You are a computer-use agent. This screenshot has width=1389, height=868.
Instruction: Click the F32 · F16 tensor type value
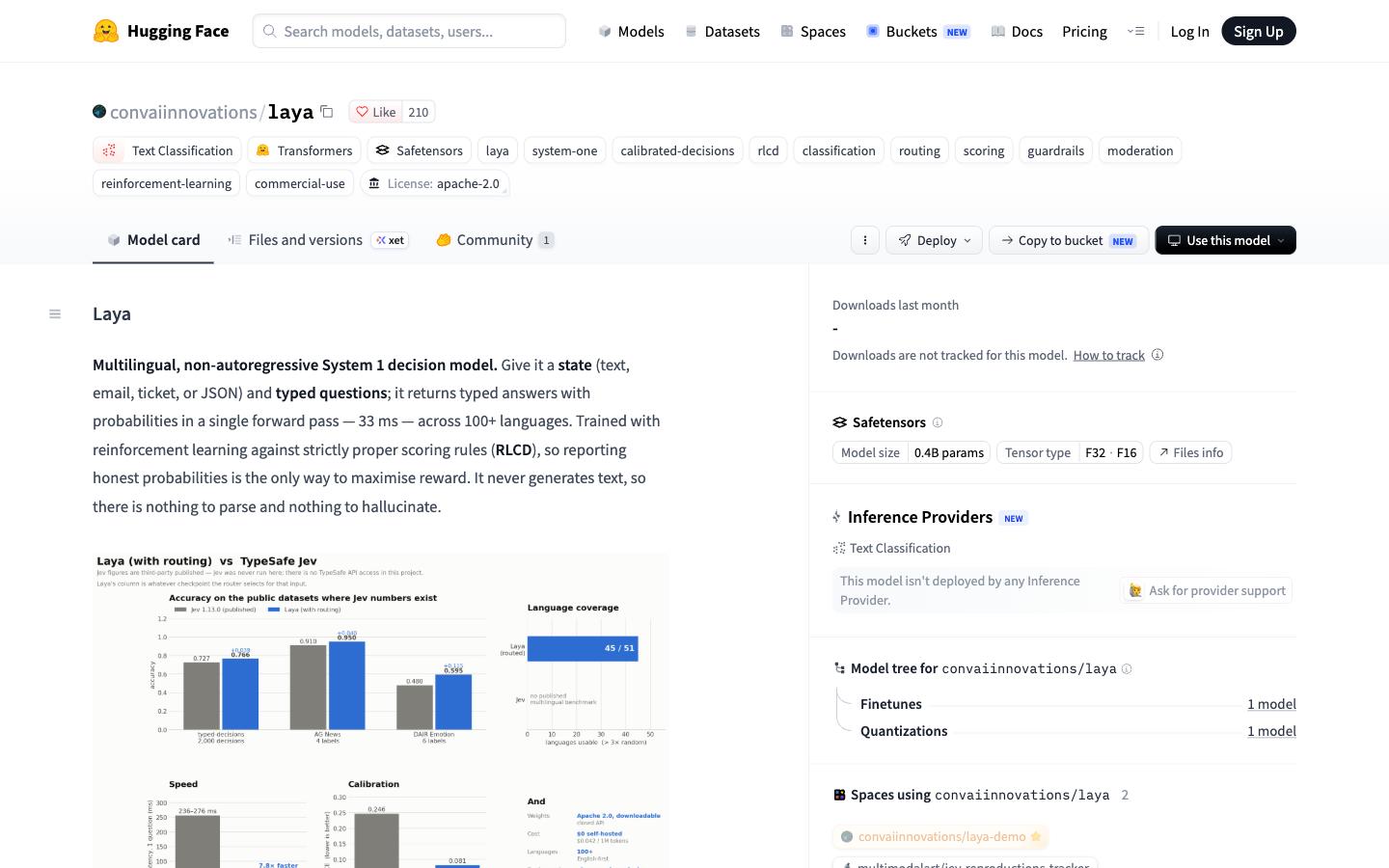pos(1111,452)
